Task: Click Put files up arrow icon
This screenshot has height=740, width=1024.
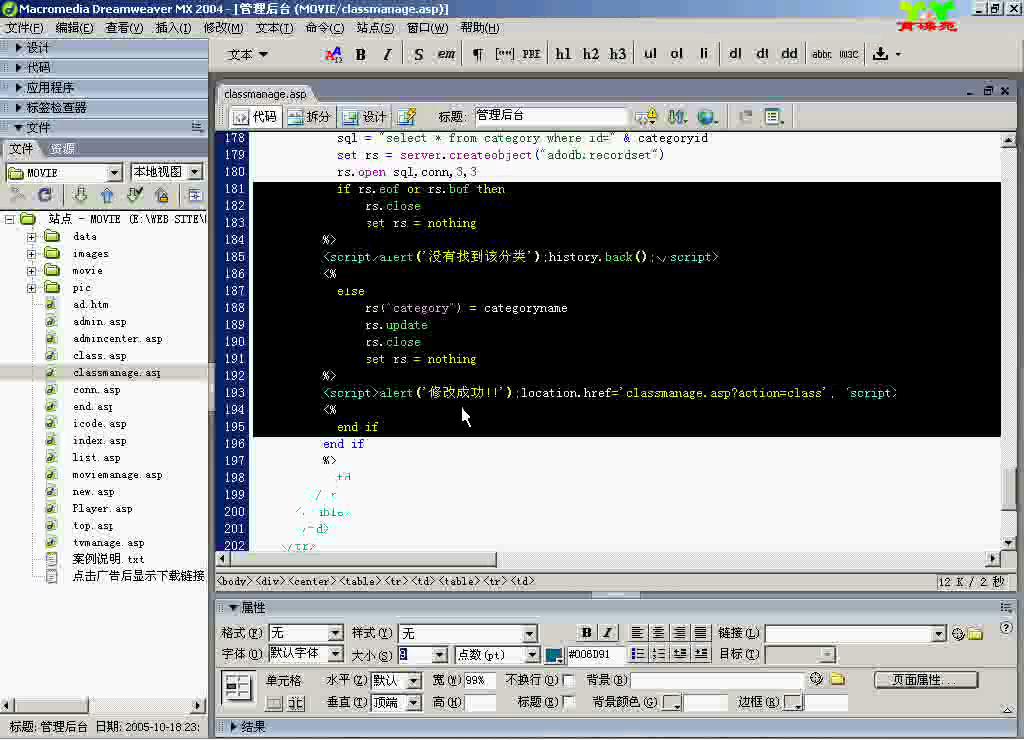Action: click(x=107, y=195)
